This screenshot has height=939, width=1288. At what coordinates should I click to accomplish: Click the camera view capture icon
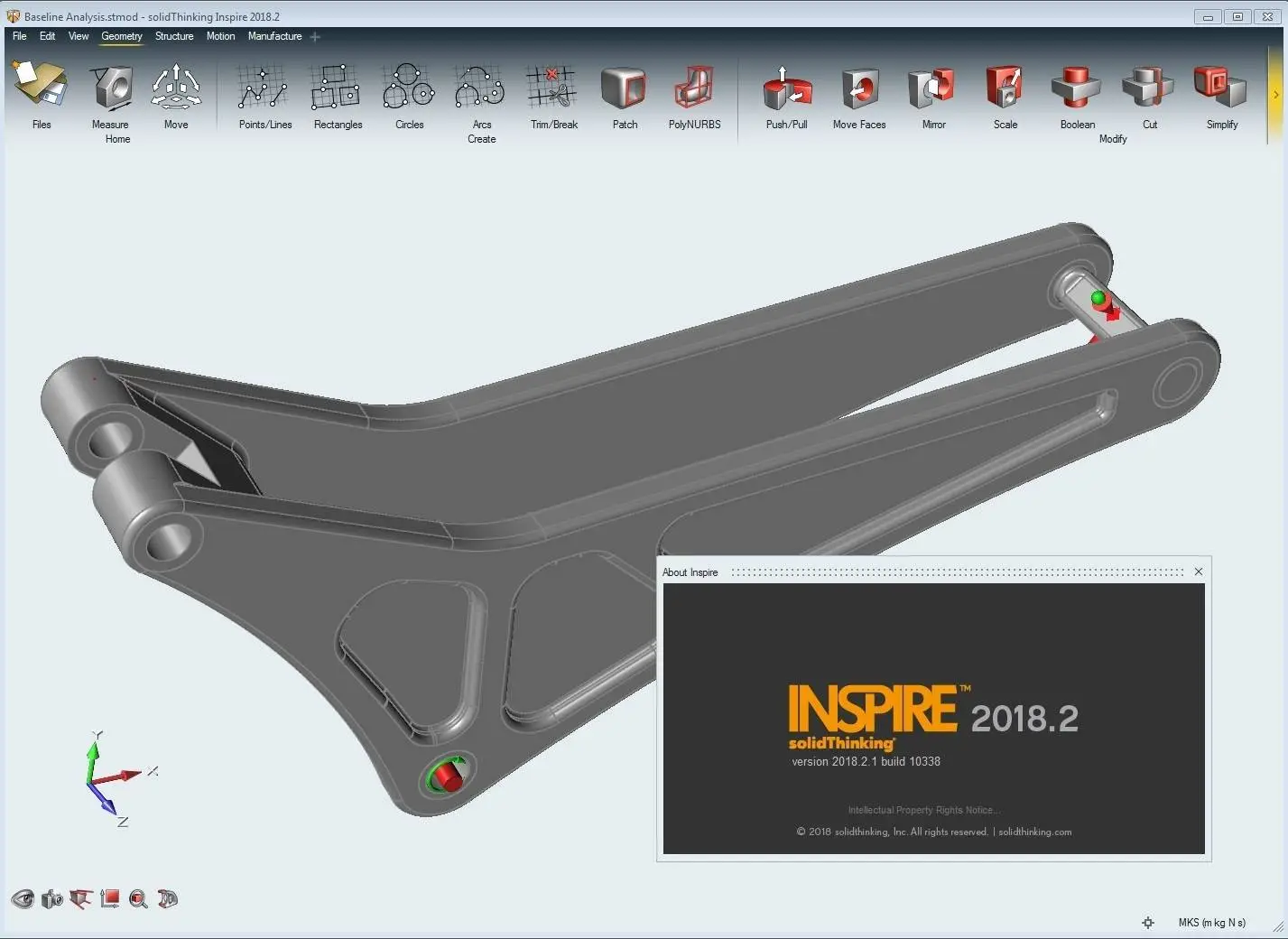tap(52, 898)
